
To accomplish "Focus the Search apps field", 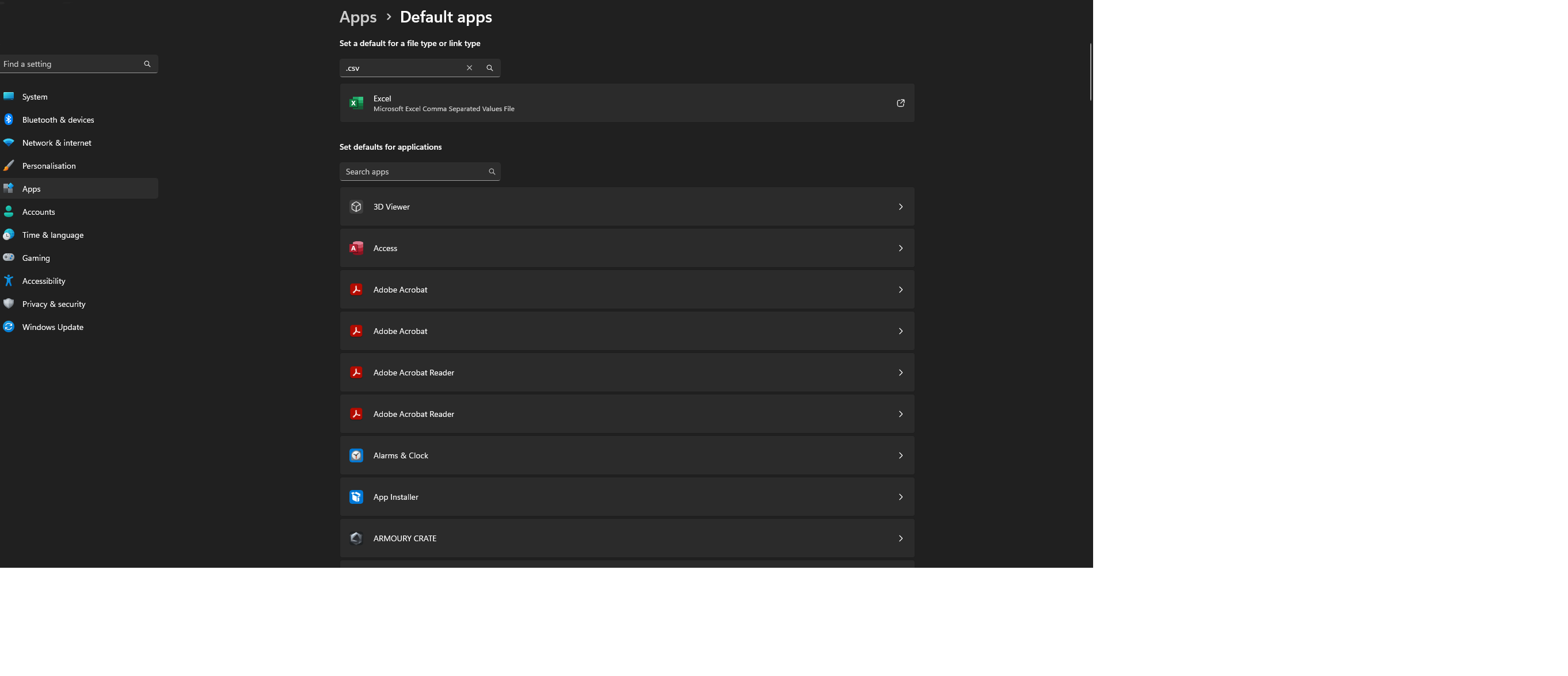I will 414,172.
